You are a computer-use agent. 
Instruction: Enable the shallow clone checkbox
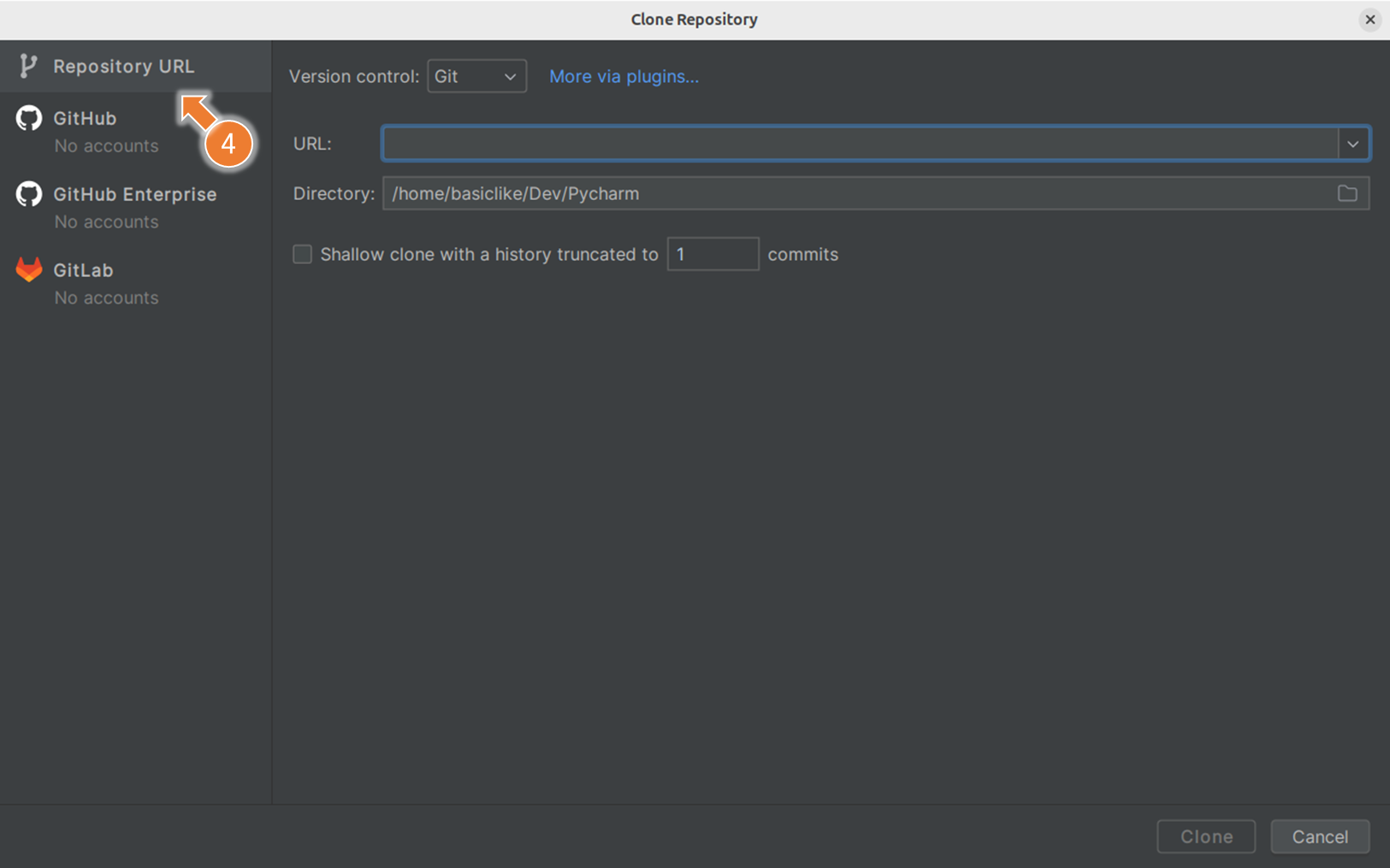point(302,254)
